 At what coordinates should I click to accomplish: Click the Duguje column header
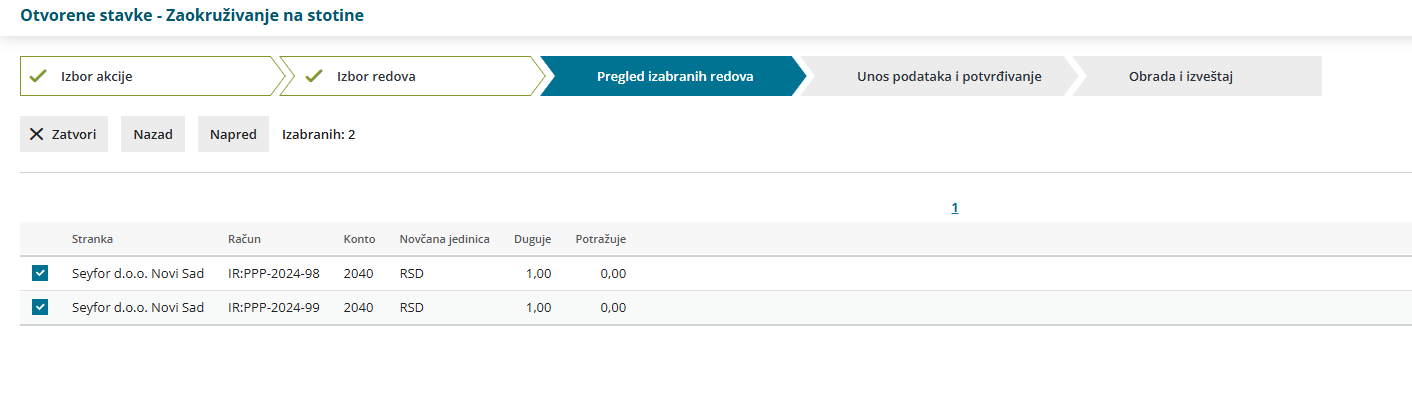532,239
